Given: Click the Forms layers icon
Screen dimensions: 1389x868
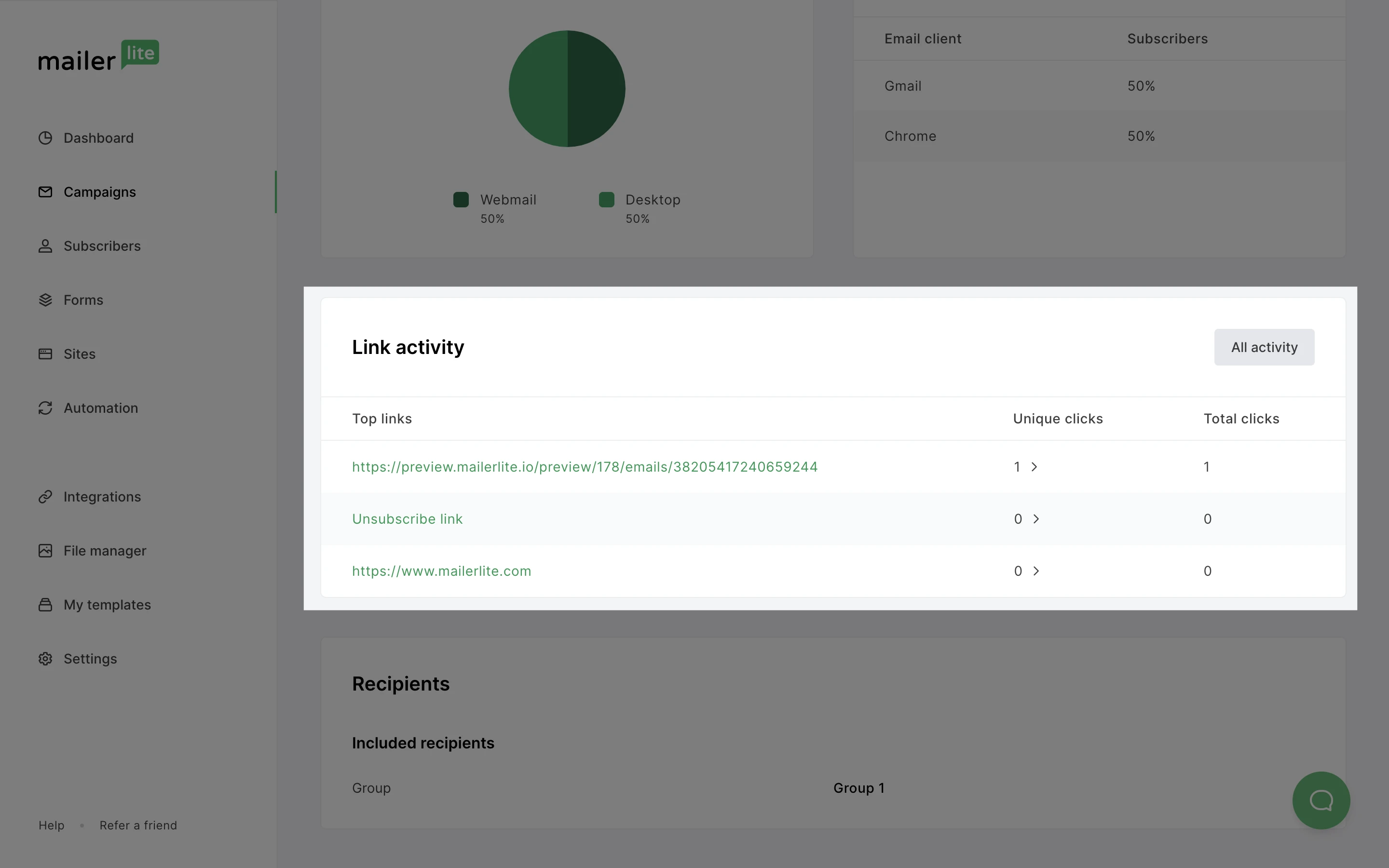Looking at the screenshot, I should tap(45, 299).
